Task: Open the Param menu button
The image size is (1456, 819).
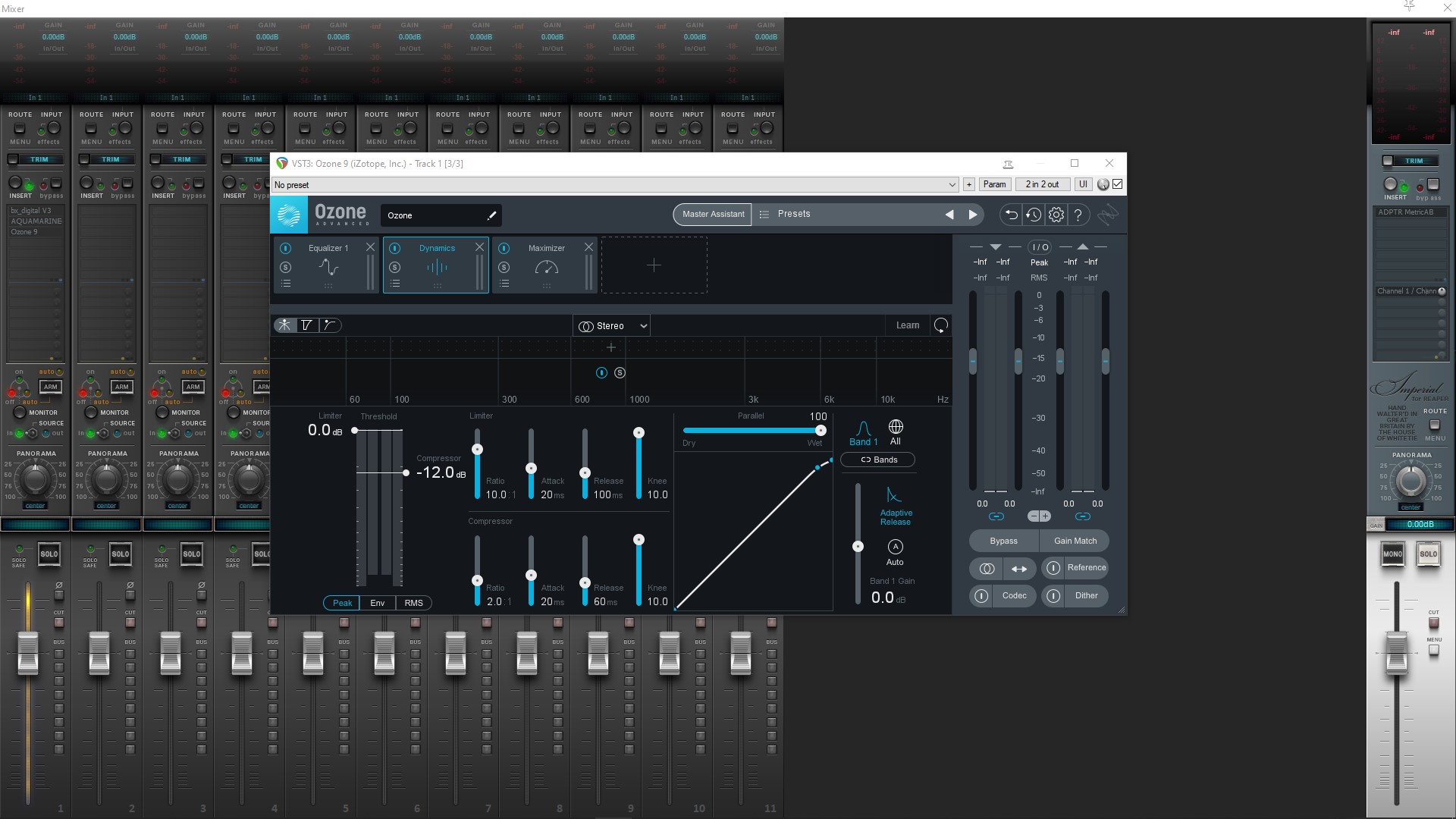Action: (x=994, y=184)
